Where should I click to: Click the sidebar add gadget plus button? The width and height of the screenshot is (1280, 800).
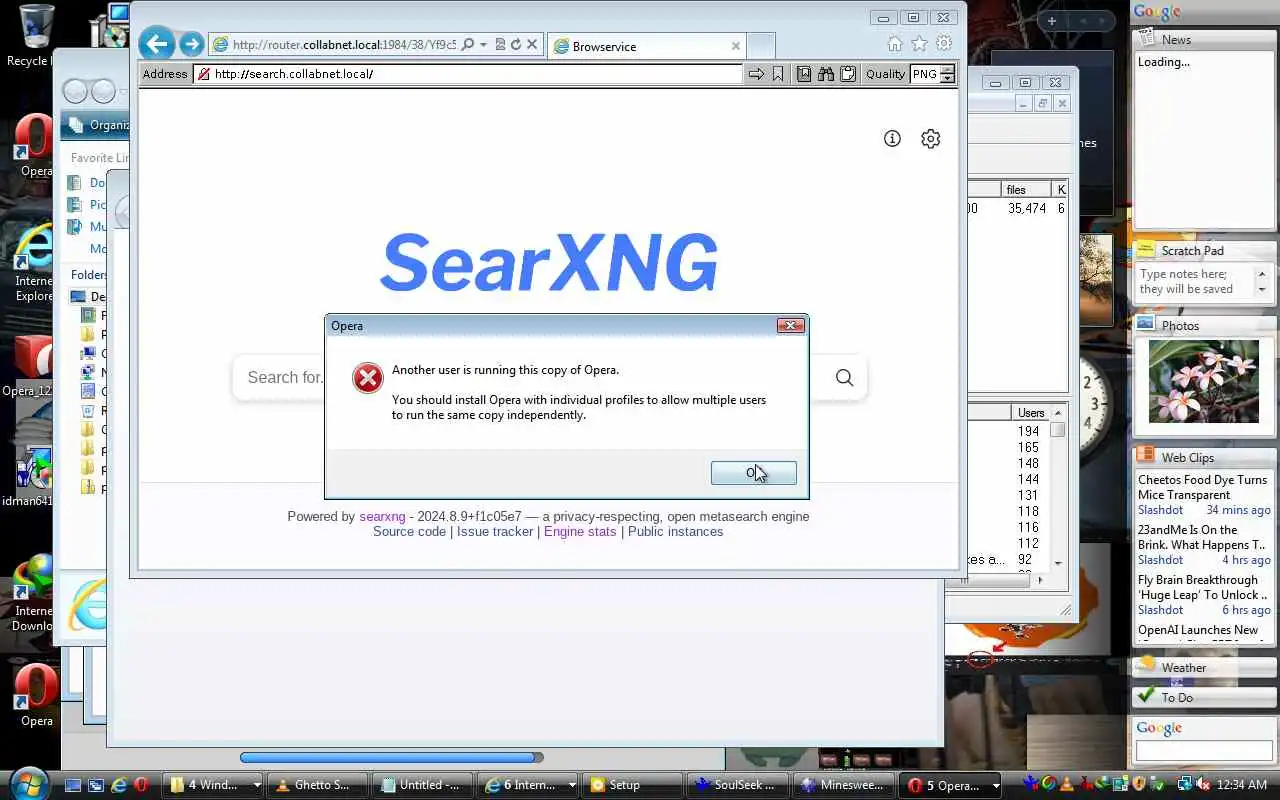click(x=1051, y=20)
